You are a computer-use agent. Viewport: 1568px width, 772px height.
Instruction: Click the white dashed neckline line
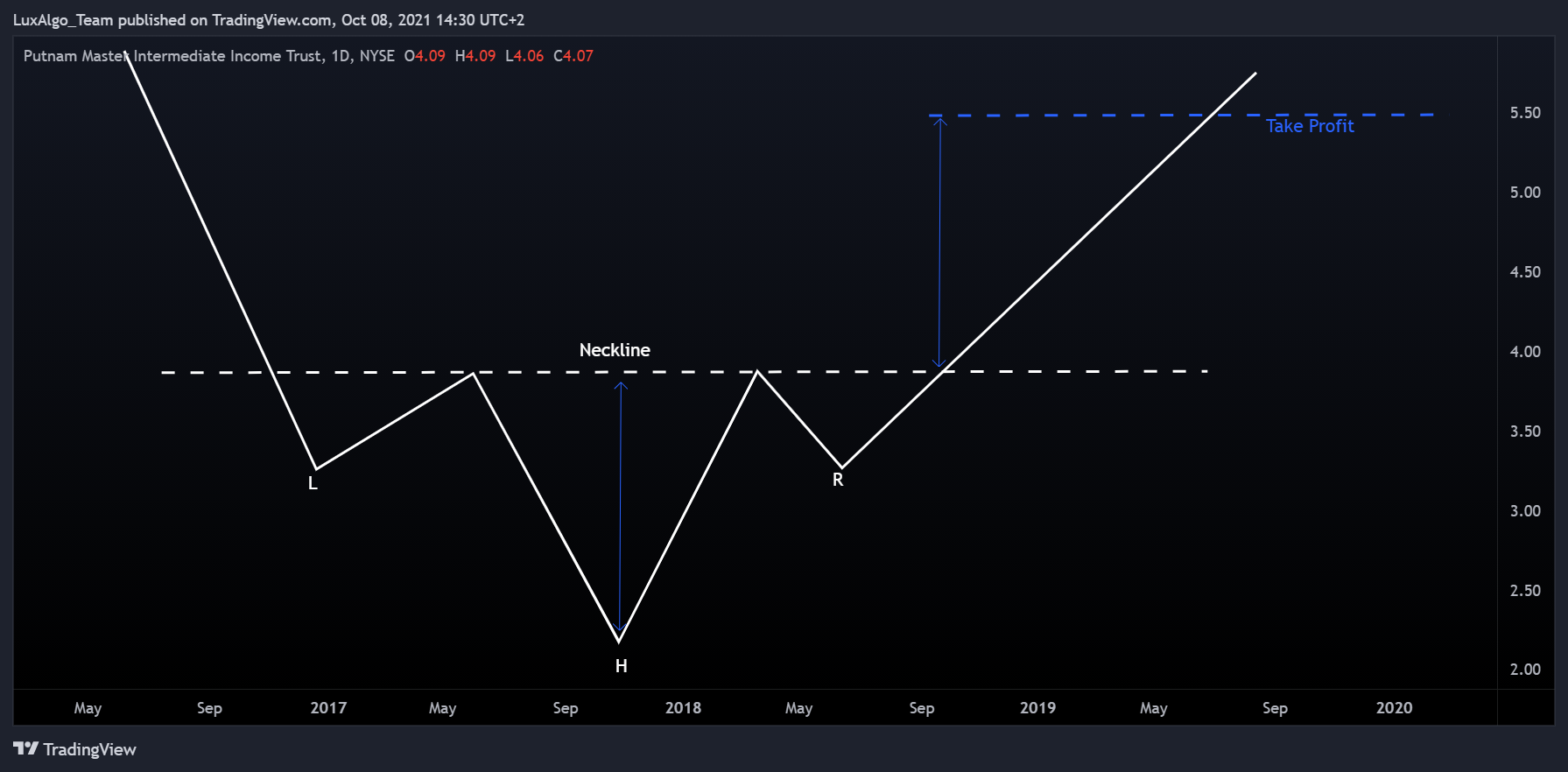click(685, 372)
